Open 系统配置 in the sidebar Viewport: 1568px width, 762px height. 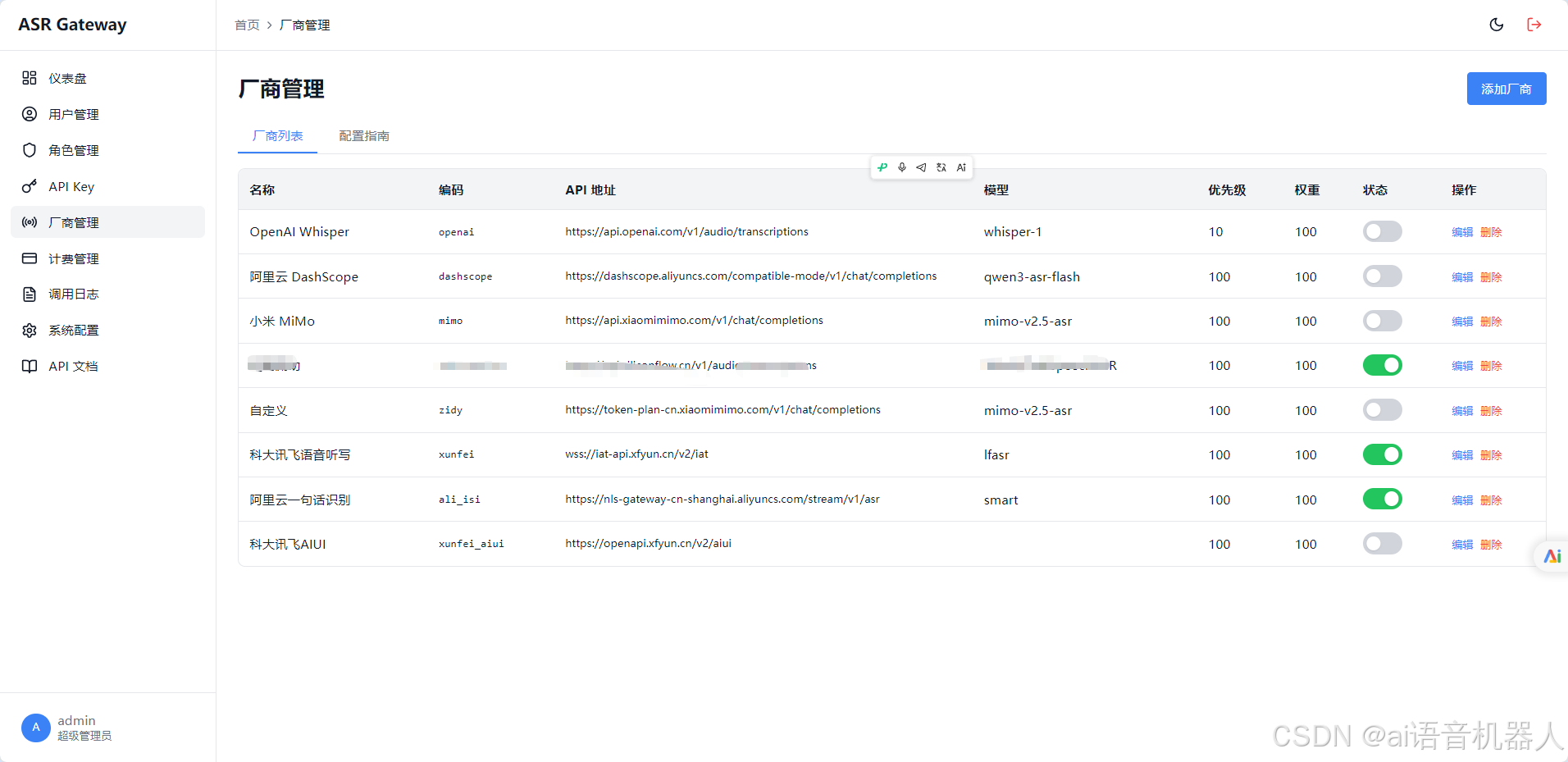click(107, 330)
